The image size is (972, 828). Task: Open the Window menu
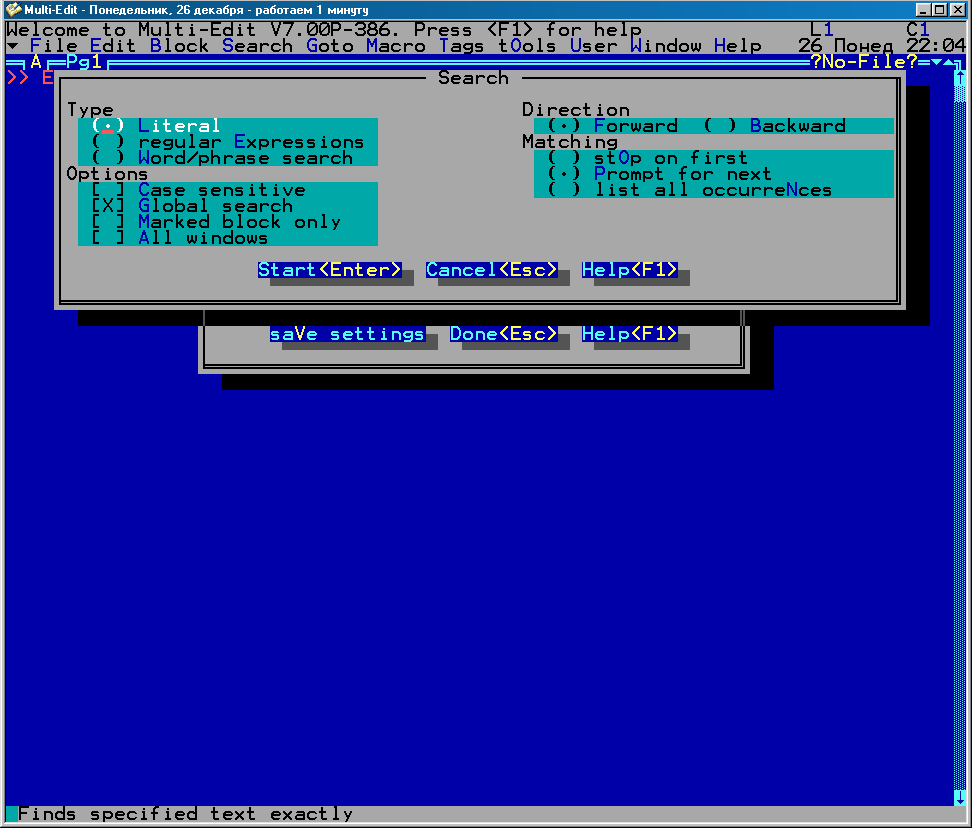(x=666, y=46)
